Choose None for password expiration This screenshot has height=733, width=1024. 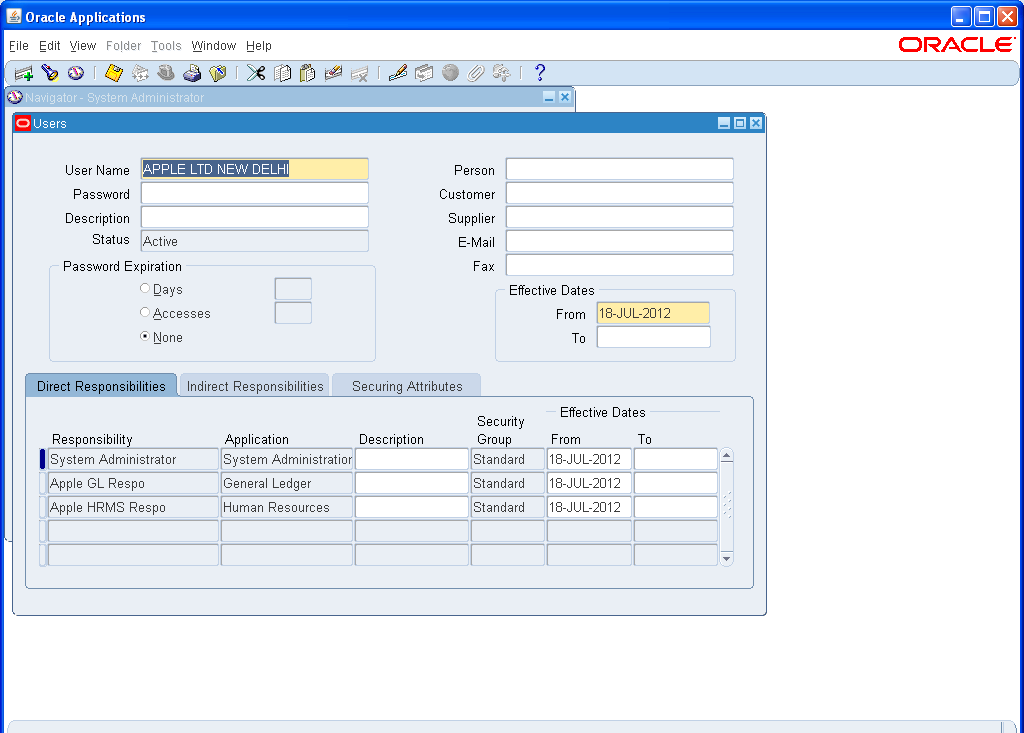tap(143, 337)
